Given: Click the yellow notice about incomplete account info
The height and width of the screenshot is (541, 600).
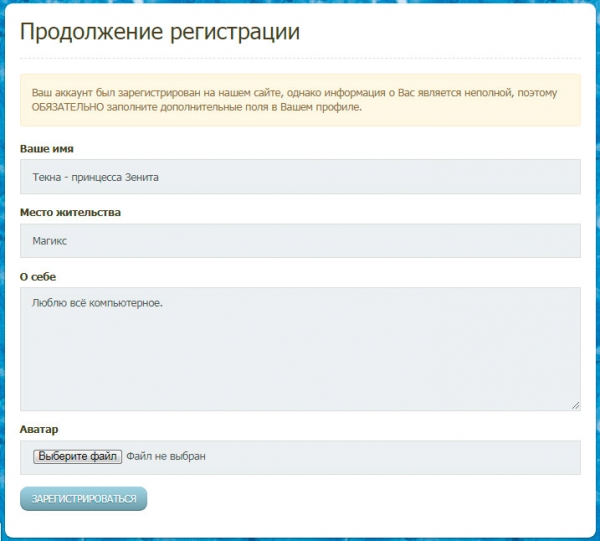Looking at the screenshot, I should tap(300, 100).
